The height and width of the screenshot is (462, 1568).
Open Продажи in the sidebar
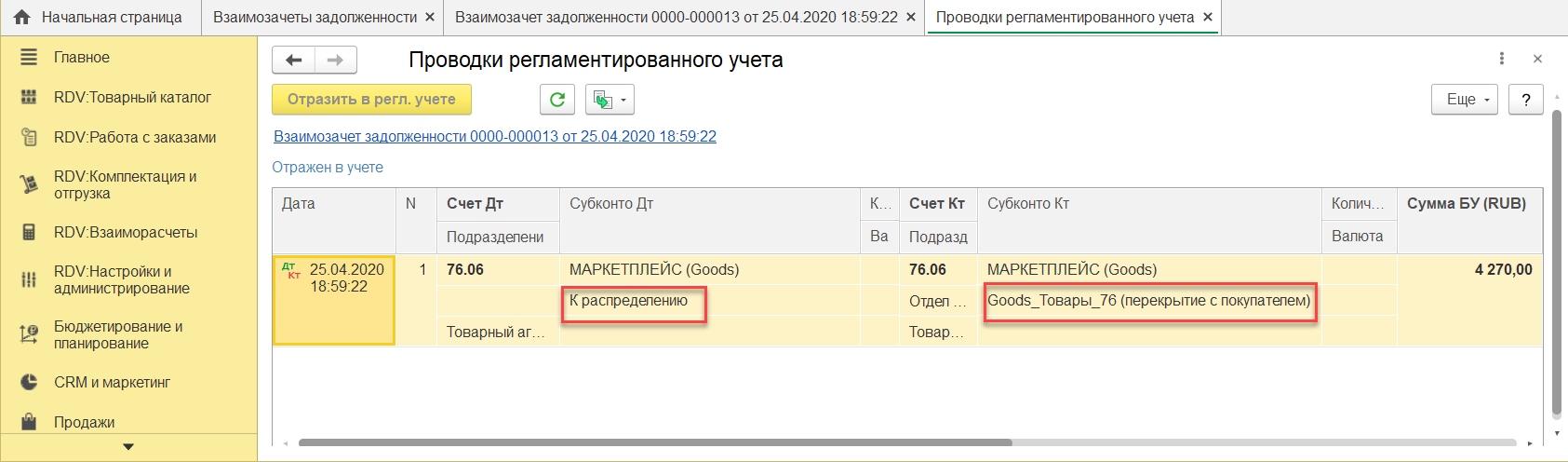point(85,422)
